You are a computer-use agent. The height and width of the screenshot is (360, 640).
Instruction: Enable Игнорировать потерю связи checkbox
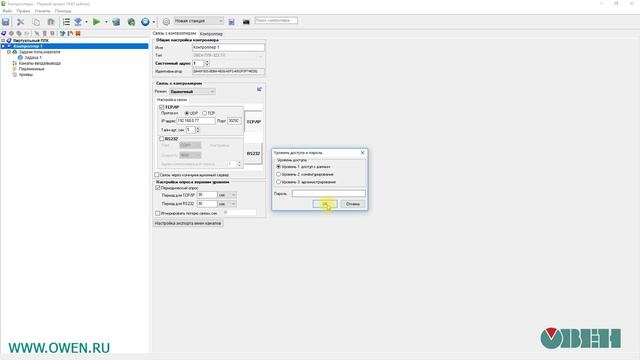pos(158,213)
